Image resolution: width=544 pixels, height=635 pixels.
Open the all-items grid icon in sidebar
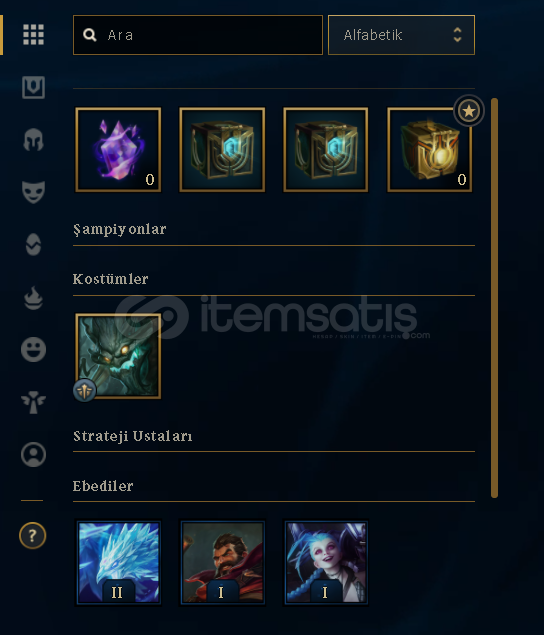click(33, 34)
